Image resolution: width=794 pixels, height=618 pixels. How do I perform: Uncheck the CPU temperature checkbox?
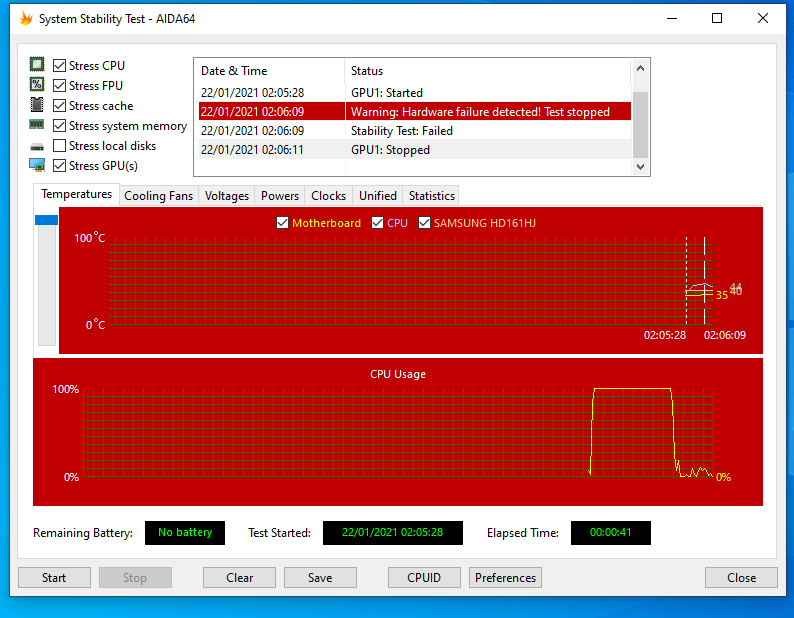[377, 223]
